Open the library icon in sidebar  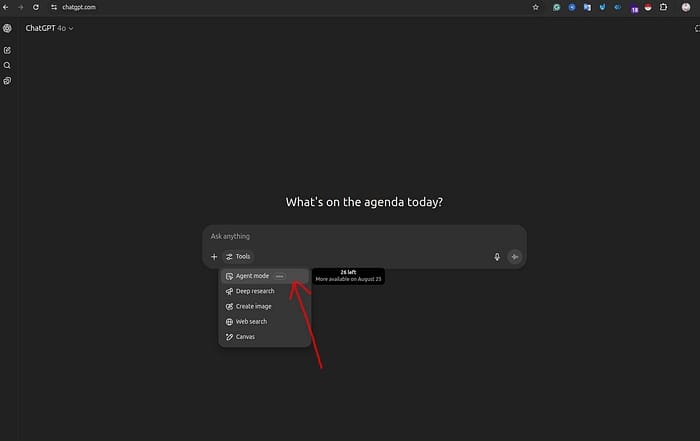pyautogui.click(x=7, y=81)
